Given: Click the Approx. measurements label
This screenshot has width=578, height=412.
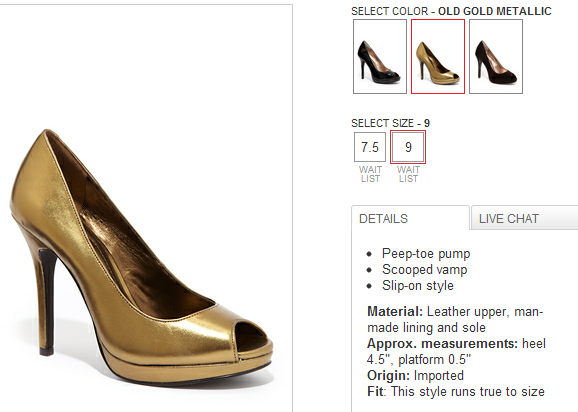Looking at the screenshot, I should coord(442,343).
